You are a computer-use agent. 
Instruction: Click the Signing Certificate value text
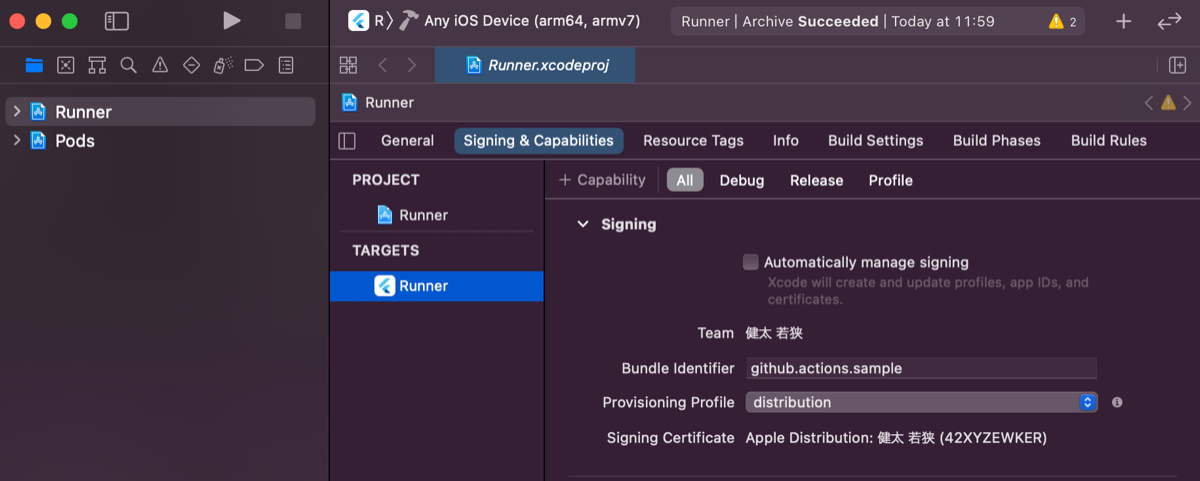[896, 438]
